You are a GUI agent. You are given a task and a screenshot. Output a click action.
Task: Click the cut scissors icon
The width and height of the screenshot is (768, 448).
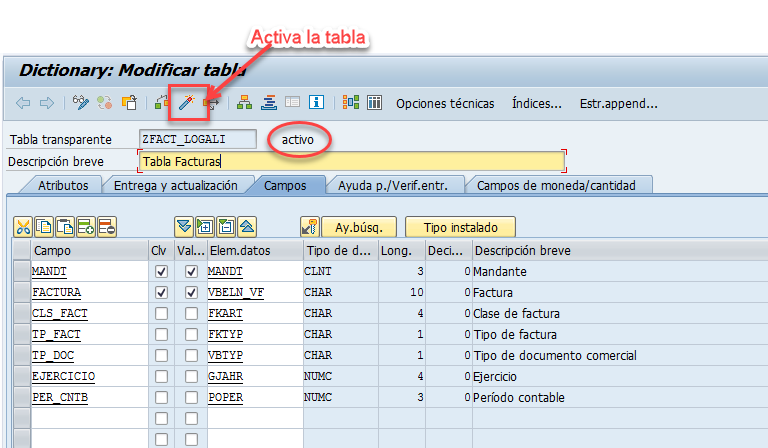click(x=23, y=227)
